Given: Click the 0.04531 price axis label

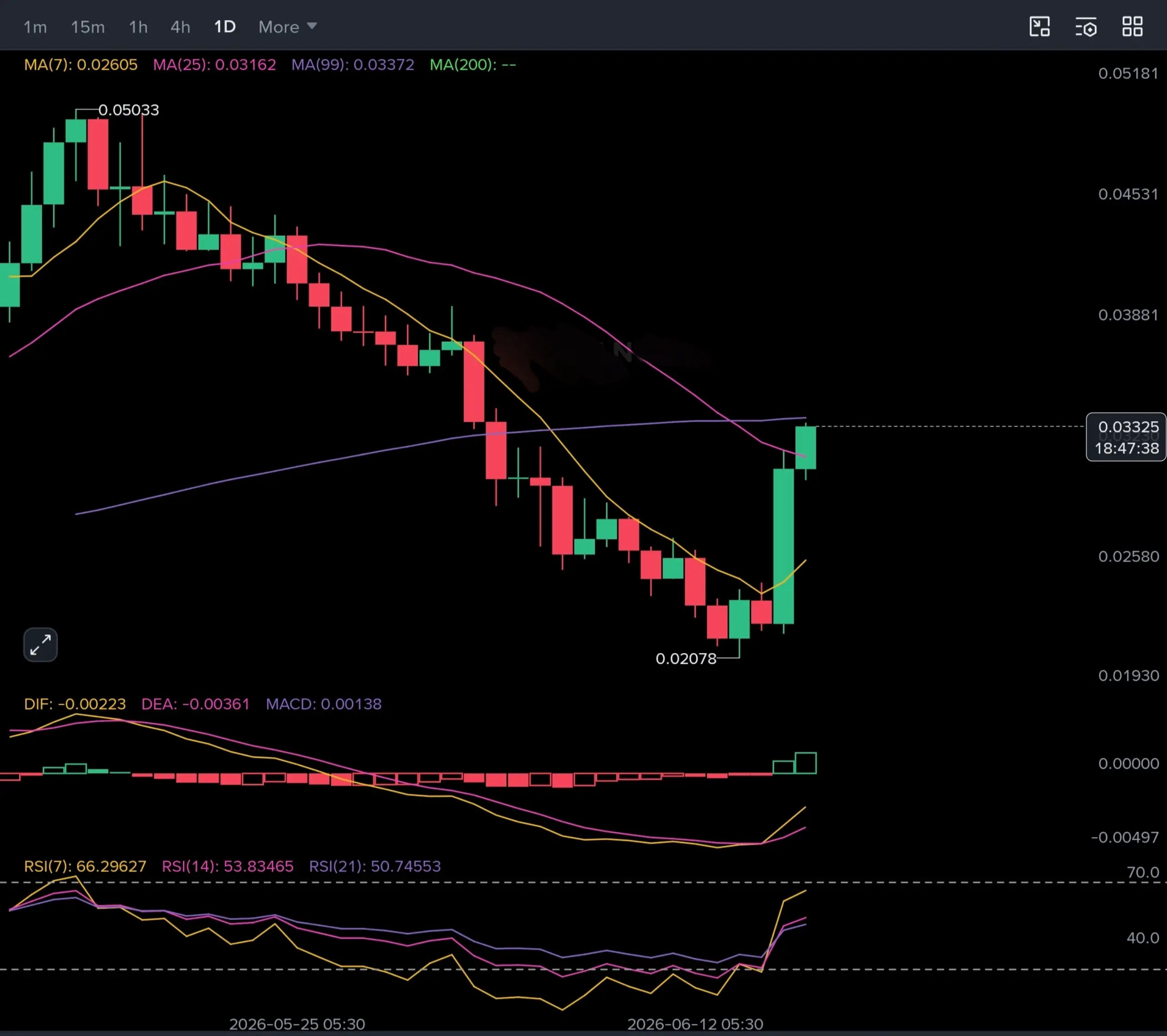Looking at the screenshot, I should (x=1128, y=194).
